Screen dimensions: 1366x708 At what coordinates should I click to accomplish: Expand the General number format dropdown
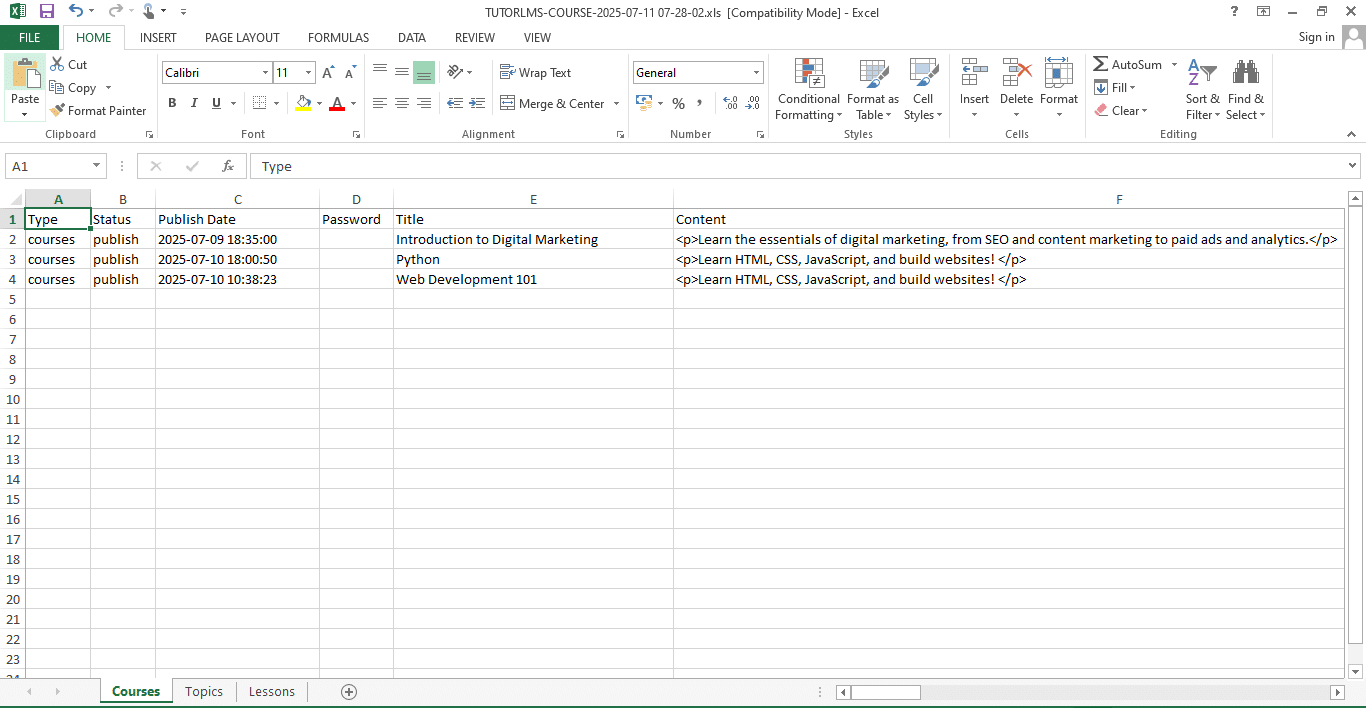coord(756,73)
